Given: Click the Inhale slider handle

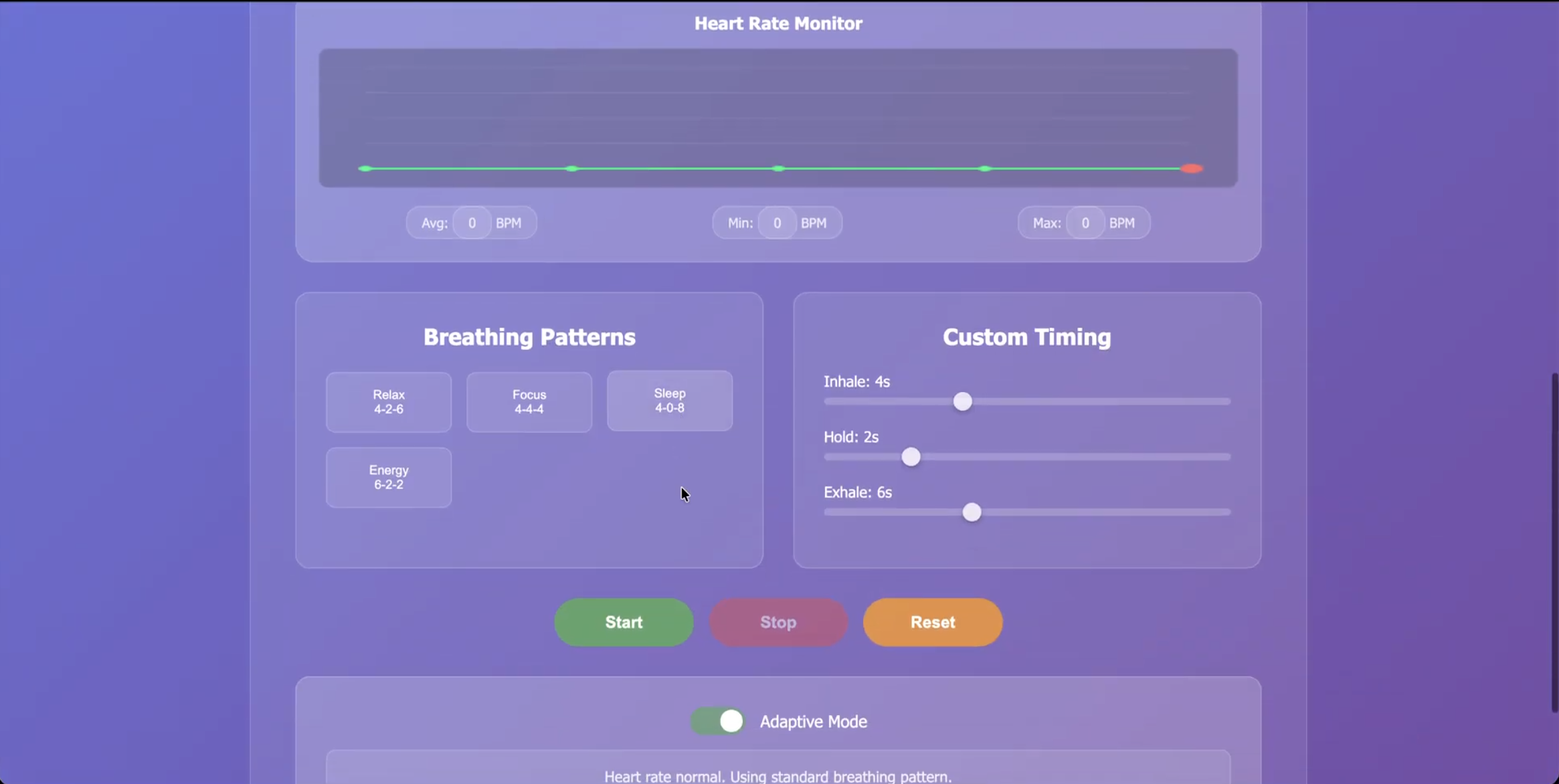Looking at the screenshot, I should [x=962, y=401].
